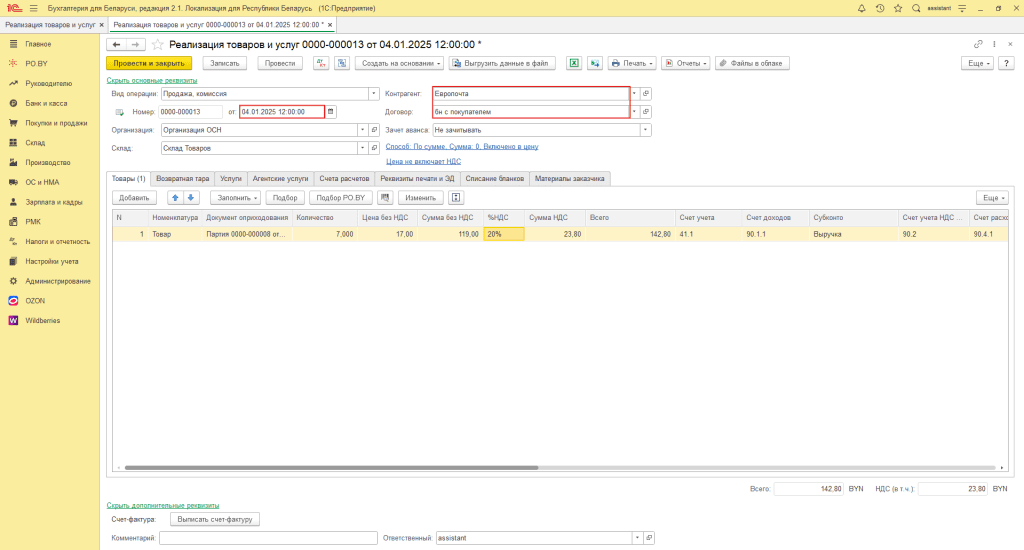The width and height of the screenshot is (1024, 550).
Task: Click the Подбор РО.BY button
Action: pyautogui.click(x=340, y=197)
